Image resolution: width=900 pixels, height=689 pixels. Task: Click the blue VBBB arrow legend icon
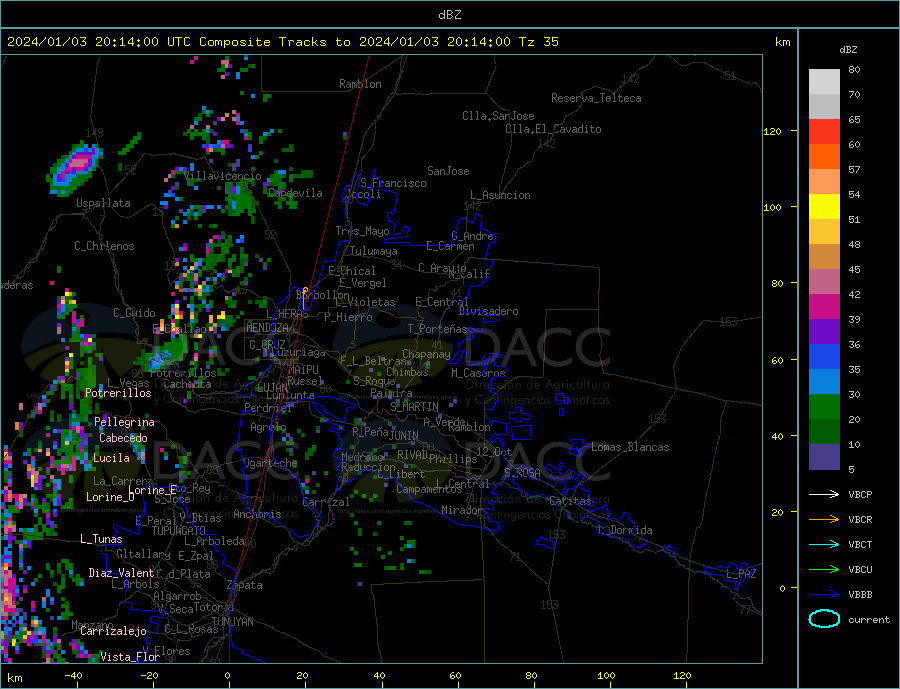(x=824, y=594)
